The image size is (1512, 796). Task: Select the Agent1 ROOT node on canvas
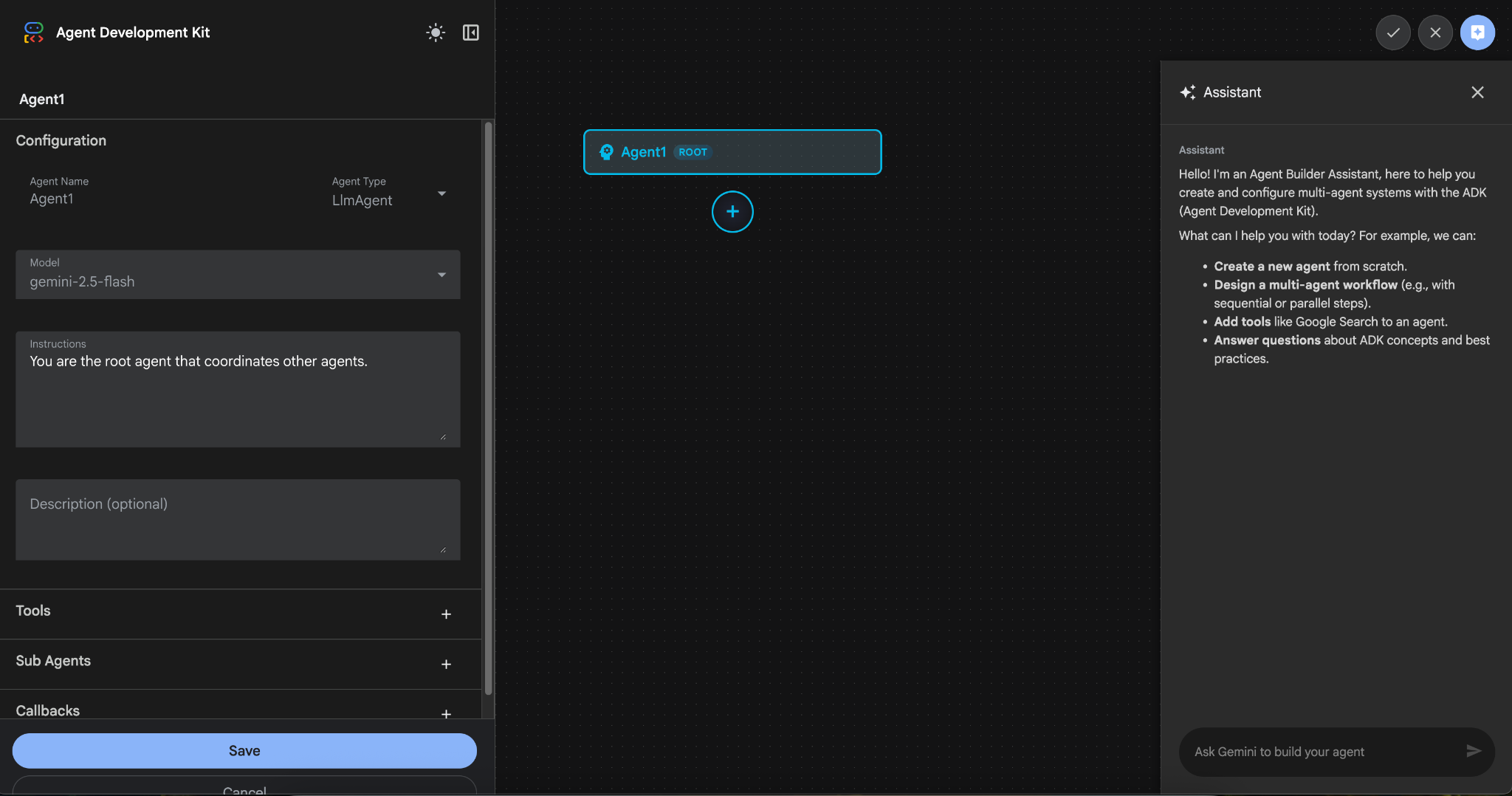tap(732, 152)
